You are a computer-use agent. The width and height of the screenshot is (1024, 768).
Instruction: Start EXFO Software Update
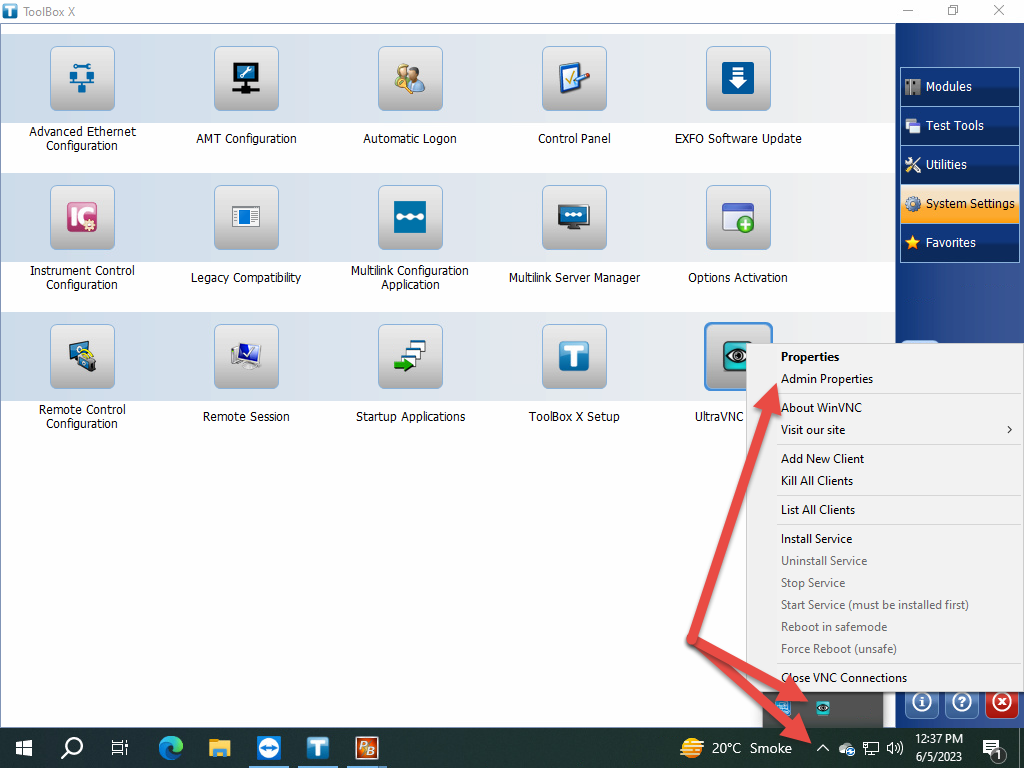pos(738,78)
